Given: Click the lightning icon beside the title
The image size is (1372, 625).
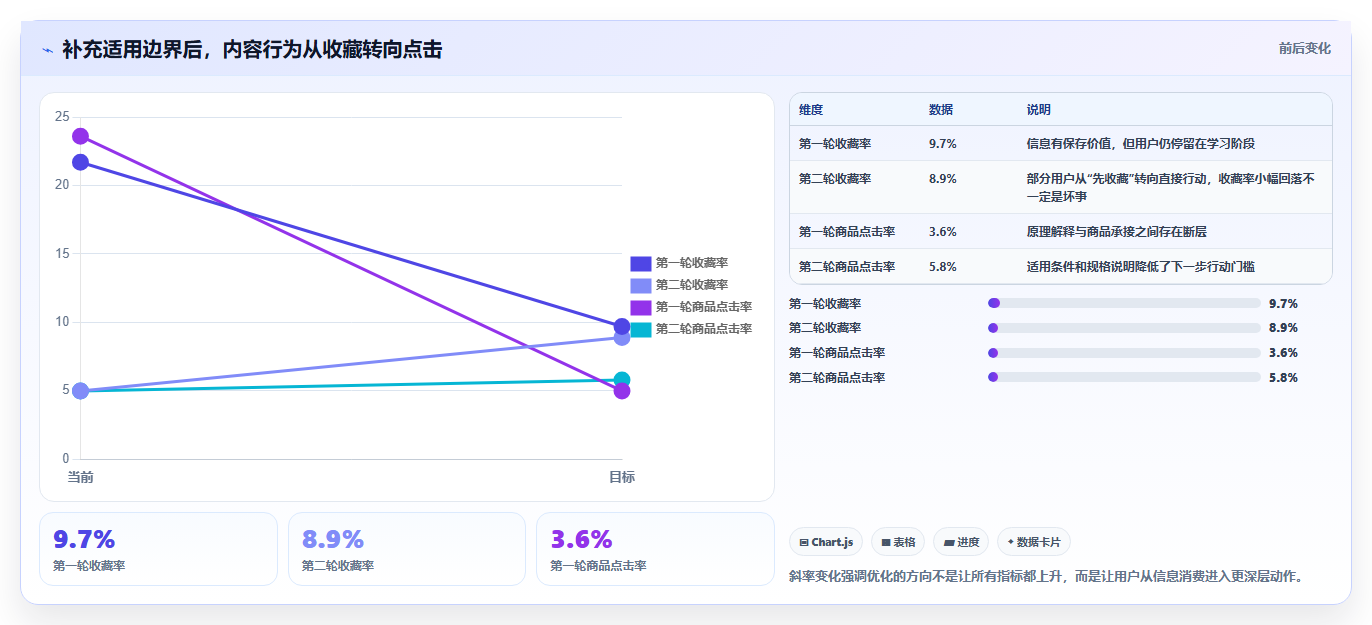Looking at the screenshot, I should click(47, 50).
